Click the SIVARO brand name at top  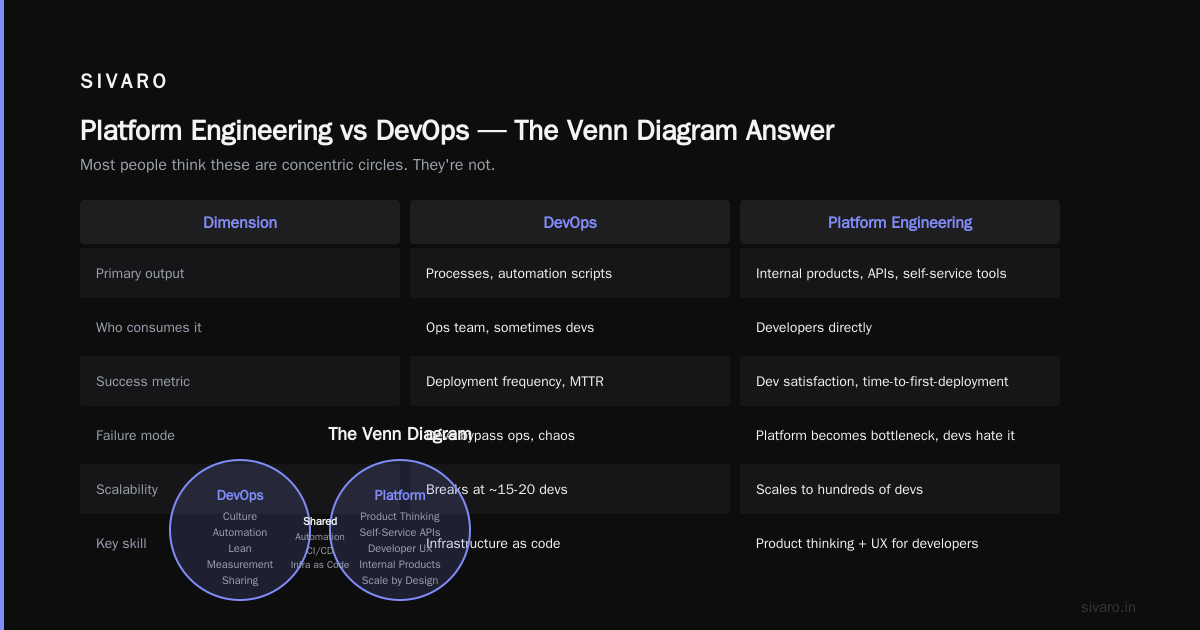(x=124, y=82)
